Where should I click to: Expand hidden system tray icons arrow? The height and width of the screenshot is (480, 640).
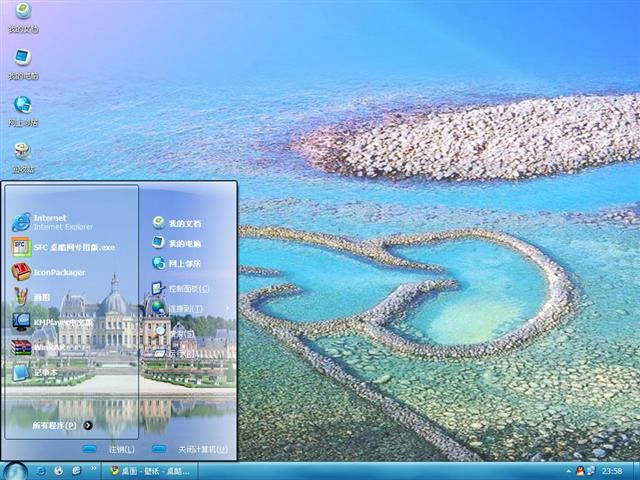click(x=569, y=471)
